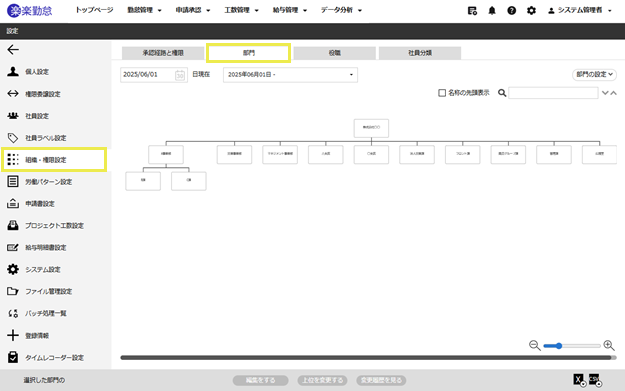The image size is (625, 391).
Task: Export the chart with Excel icon
Action: tap(580, 380)
